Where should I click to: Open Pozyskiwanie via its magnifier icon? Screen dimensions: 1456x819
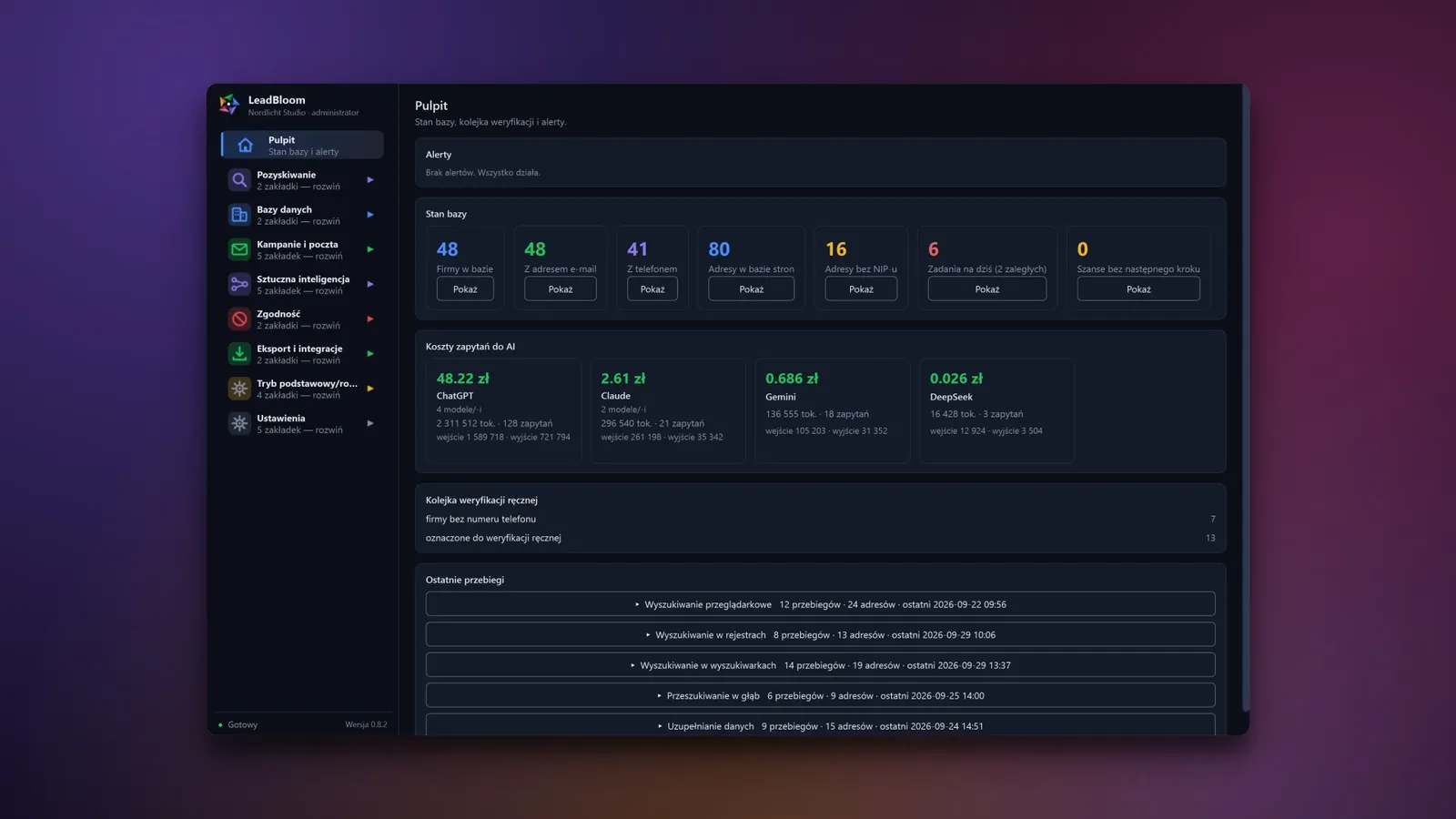click(x=239, y=180)
